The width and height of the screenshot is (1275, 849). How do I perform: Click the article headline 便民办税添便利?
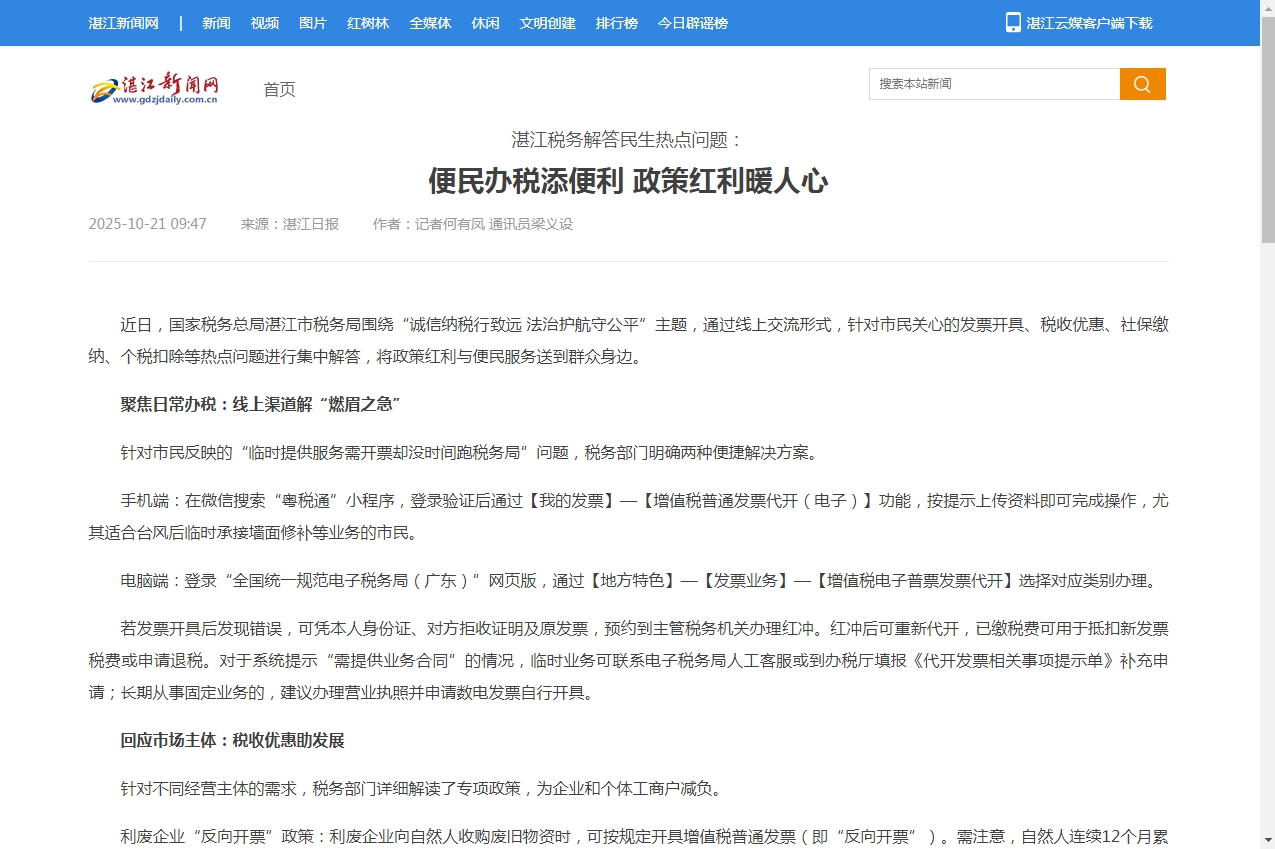pos(628,181)
